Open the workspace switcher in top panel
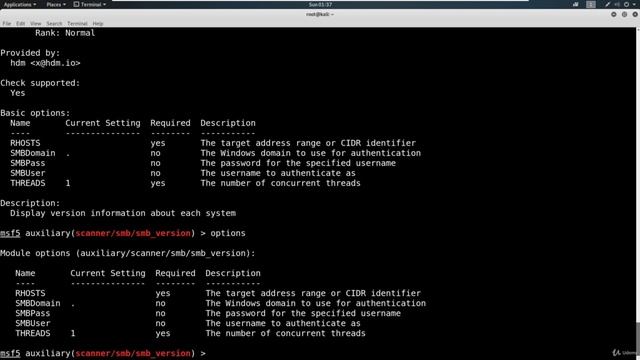This screenshot has height=360, width=640. point(591,4)
